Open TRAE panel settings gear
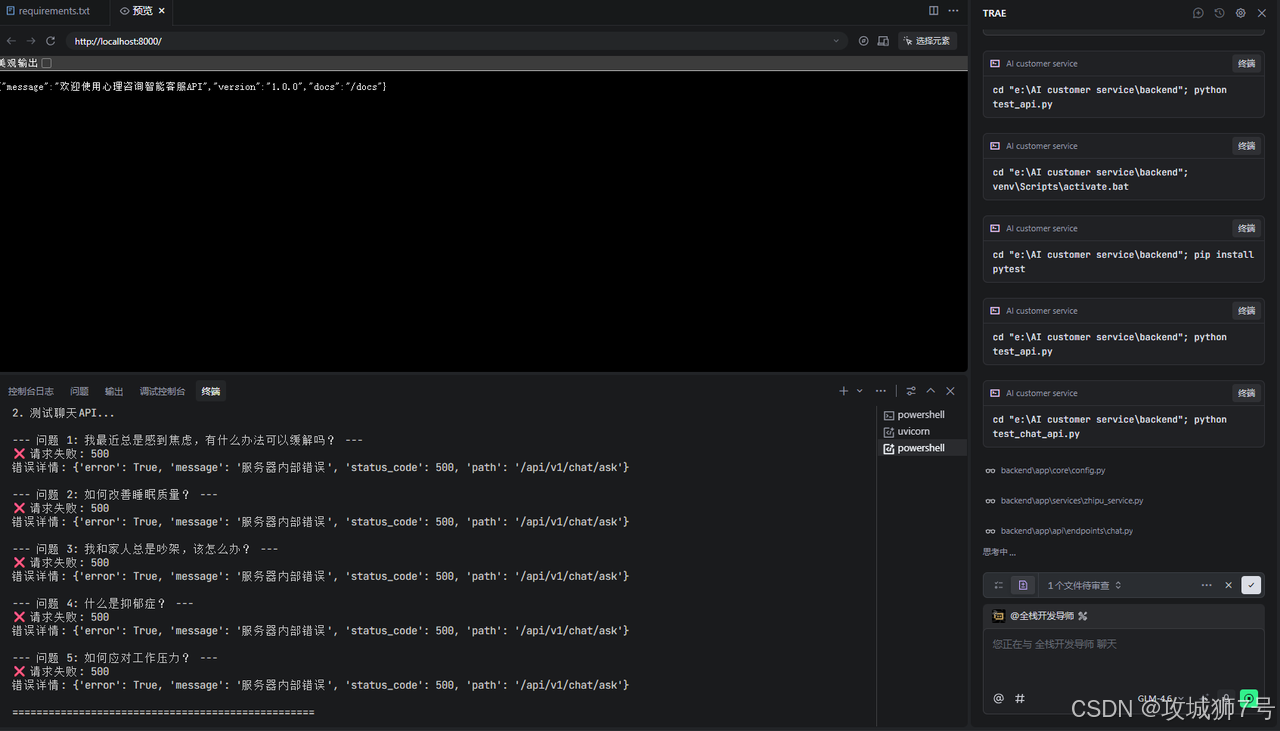 pyautogui.click(x=1240, y=13)
